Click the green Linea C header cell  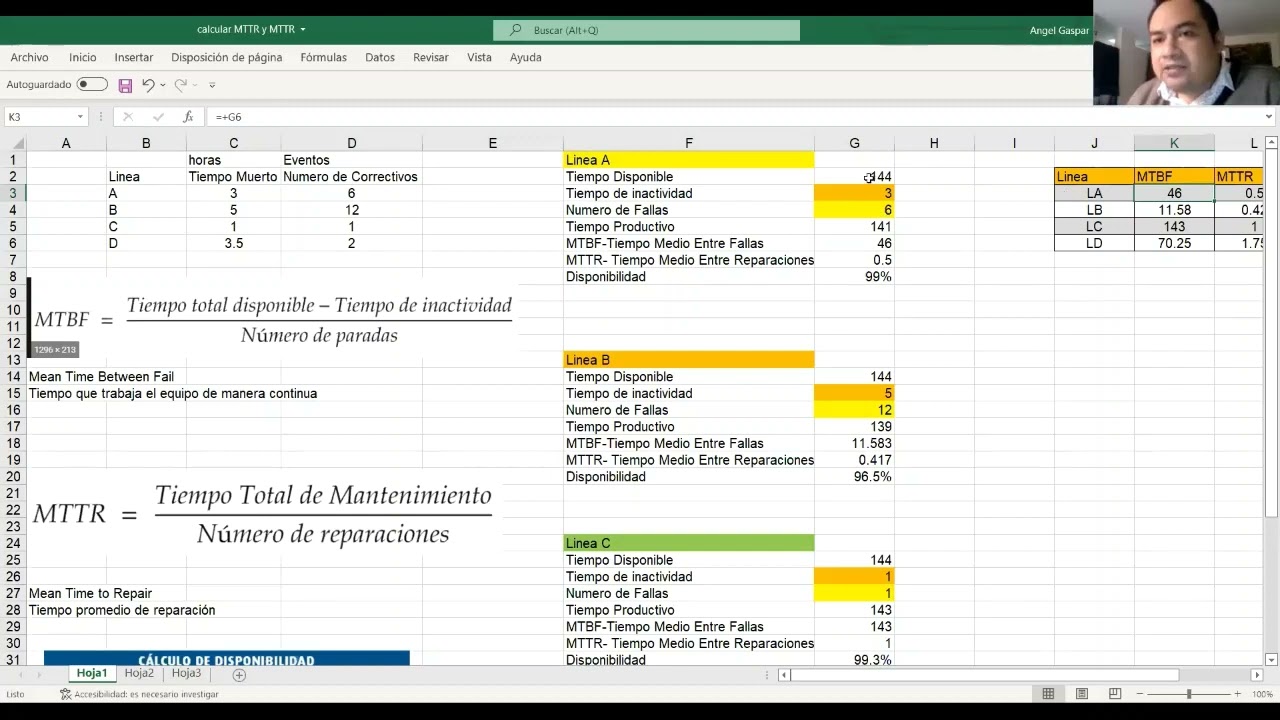point(689,543)
